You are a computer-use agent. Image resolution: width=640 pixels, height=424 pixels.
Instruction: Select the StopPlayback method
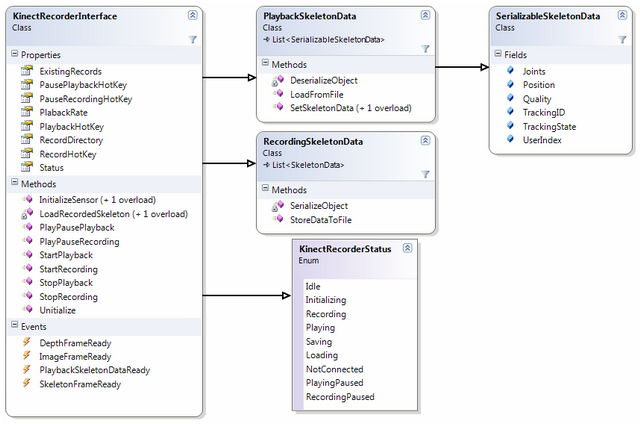pyautogui.click(x=66, y=282)
